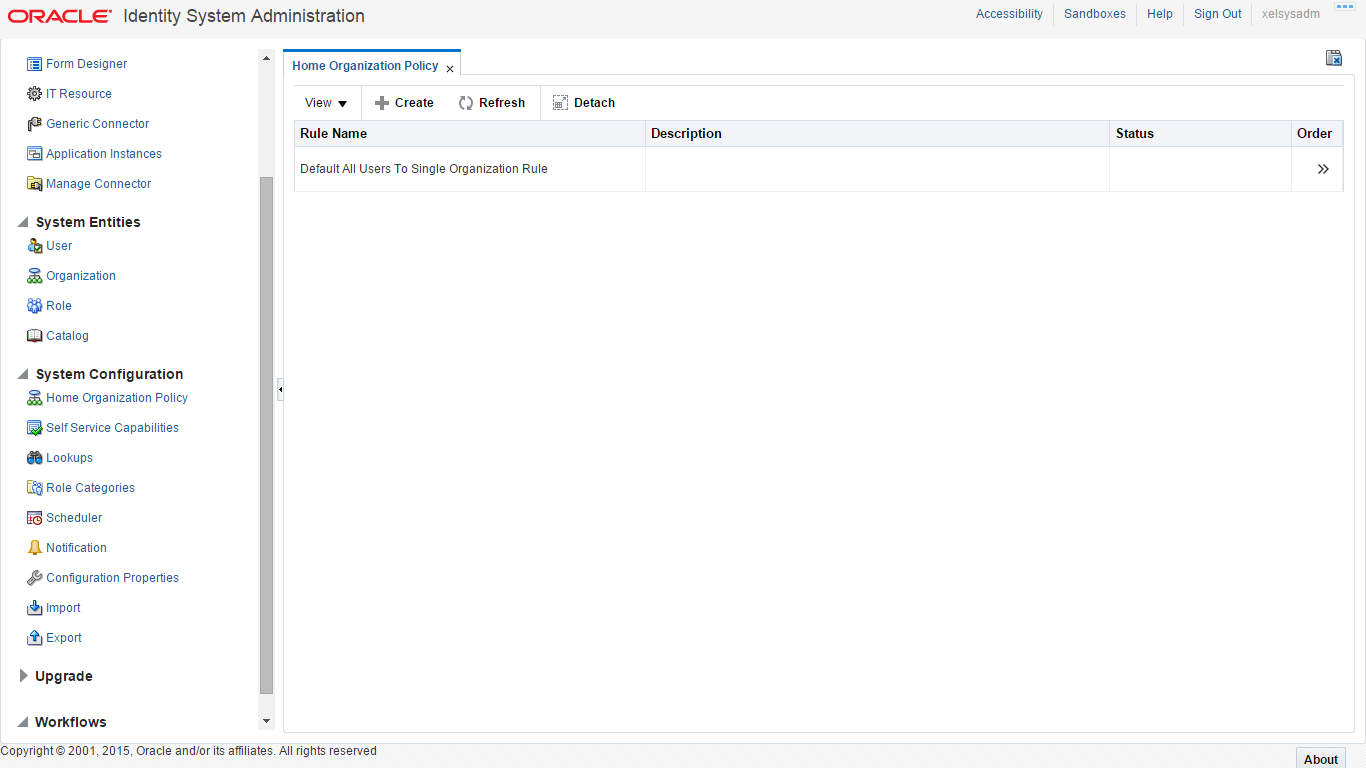The image size is (1366, 768).
Task: Open the Organization entity page
Action: click(x=80, y=275)
